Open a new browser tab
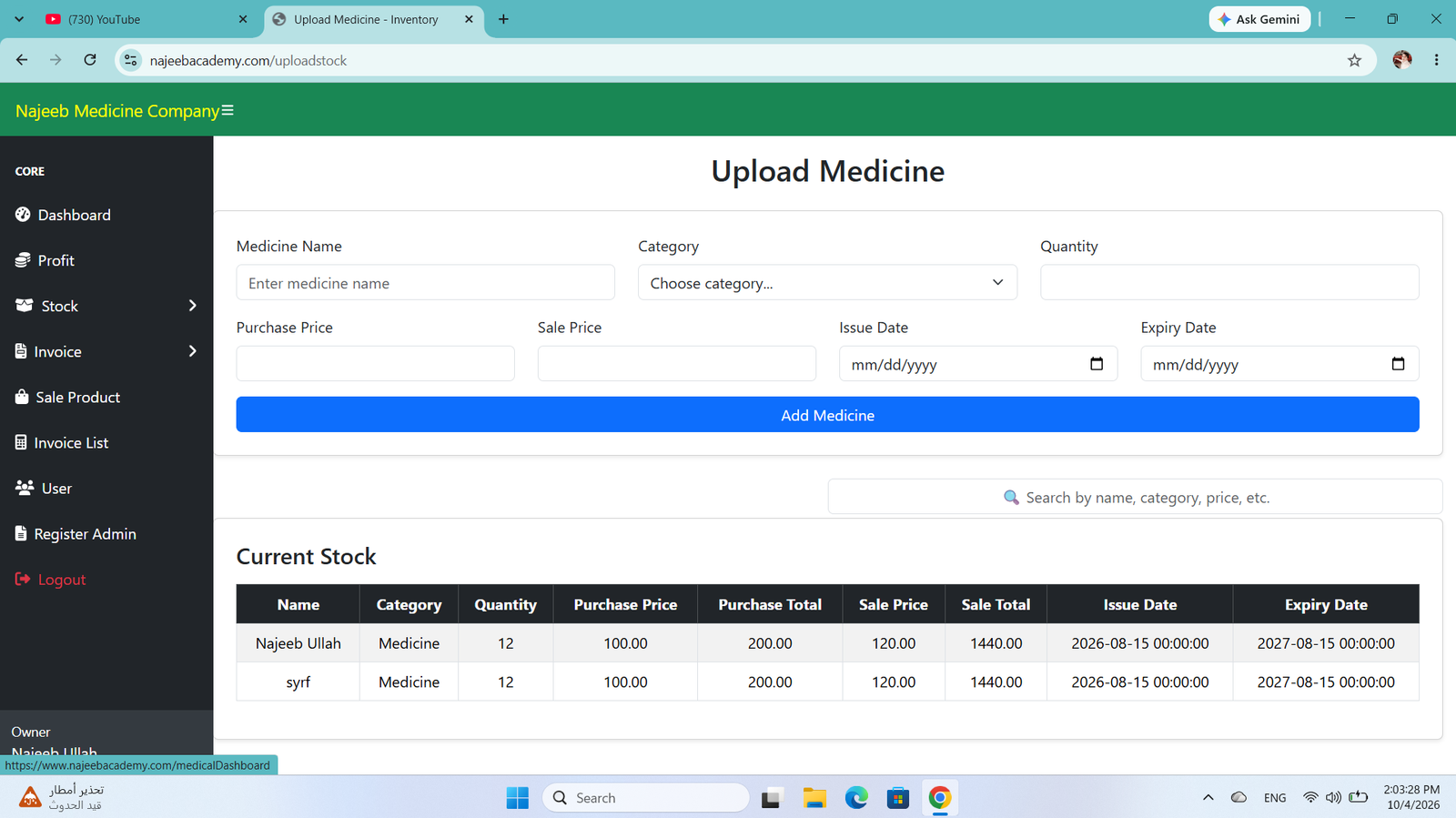The height and width of the screenshot is (818, 1456). (x=503, y=19)
